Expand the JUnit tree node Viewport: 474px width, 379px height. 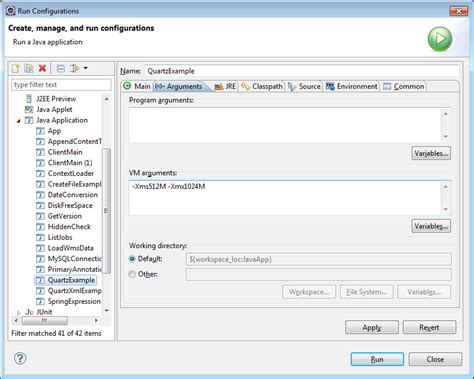[x=18, y=313]
